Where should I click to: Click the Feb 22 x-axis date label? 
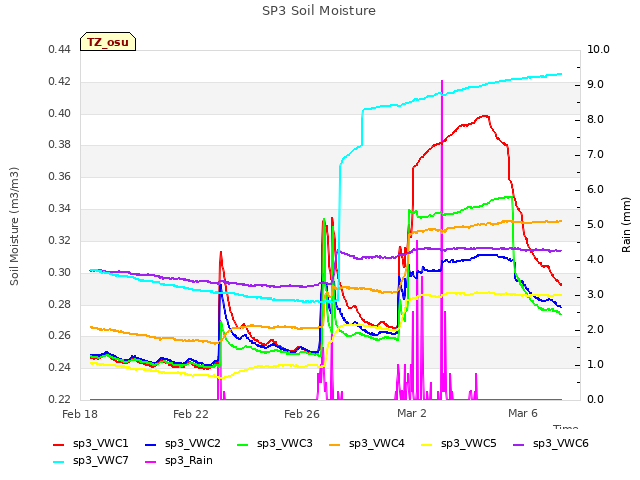click(191, 414)
